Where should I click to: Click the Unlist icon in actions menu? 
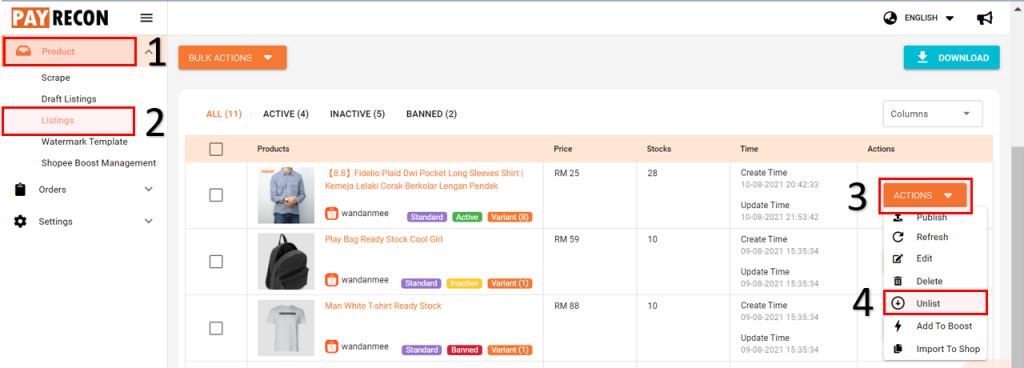pos(898,303)
